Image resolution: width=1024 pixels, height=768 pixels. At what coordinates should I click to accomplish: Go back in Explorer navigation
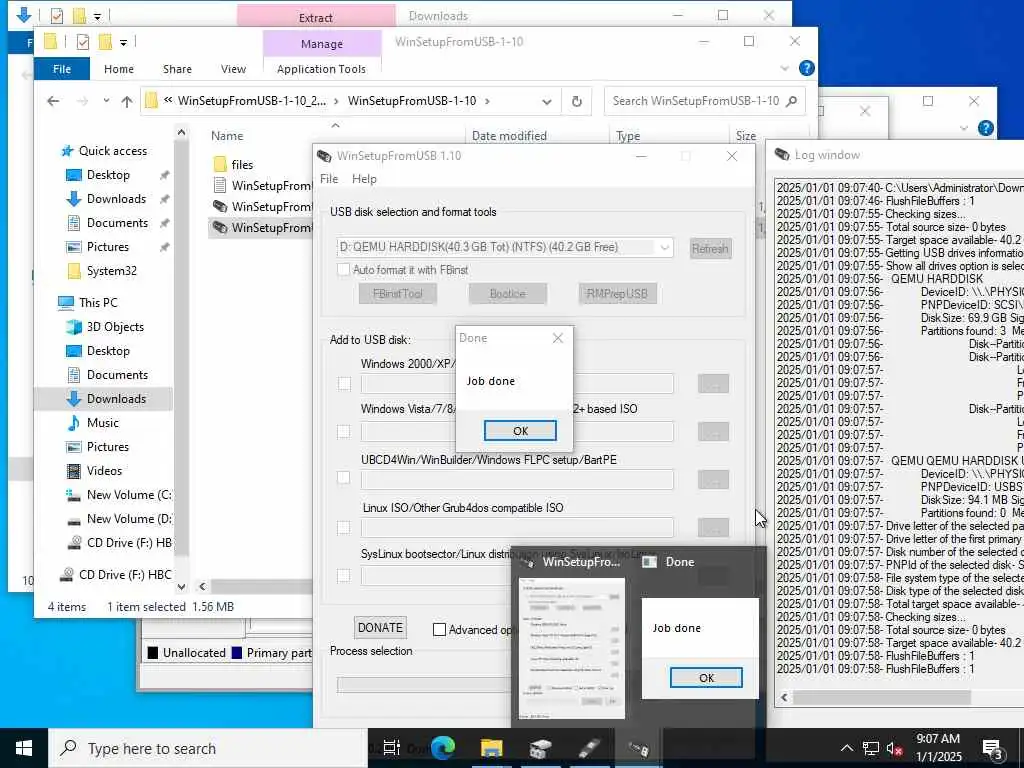53,101
